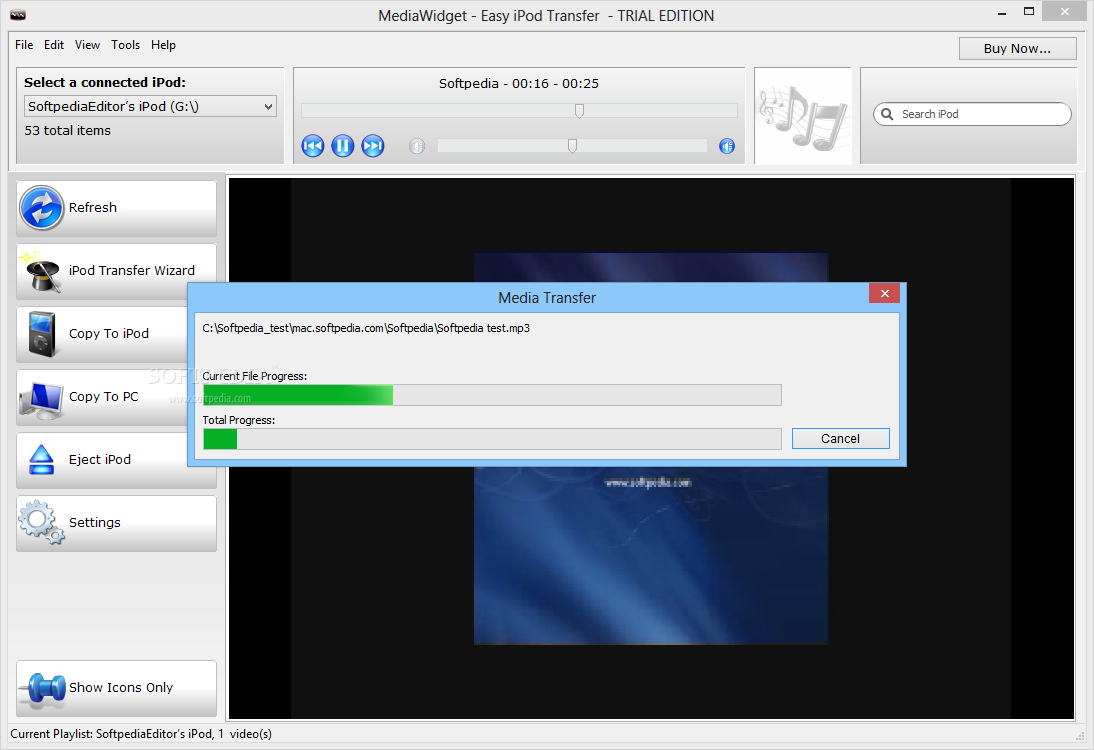Click the gears Settings icon
This screenshot has height=750, width=1094.
click(42, 522)
